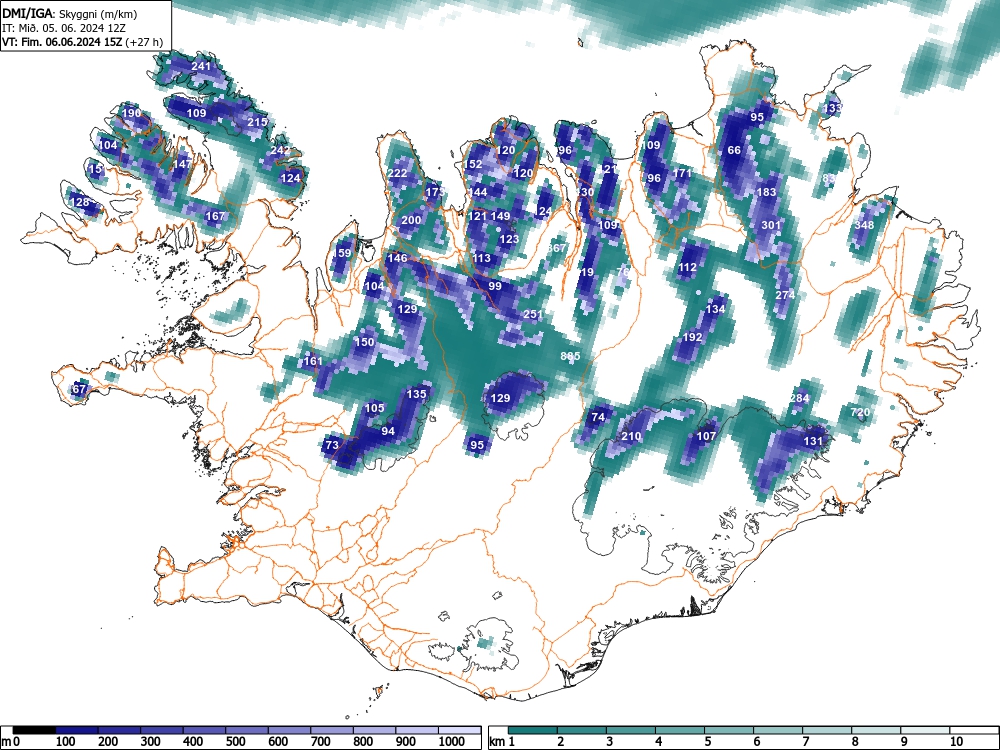This screenshot has height=750, width=1000.
Task: Select the visibility value 124
Action: [x=290, y=178]
